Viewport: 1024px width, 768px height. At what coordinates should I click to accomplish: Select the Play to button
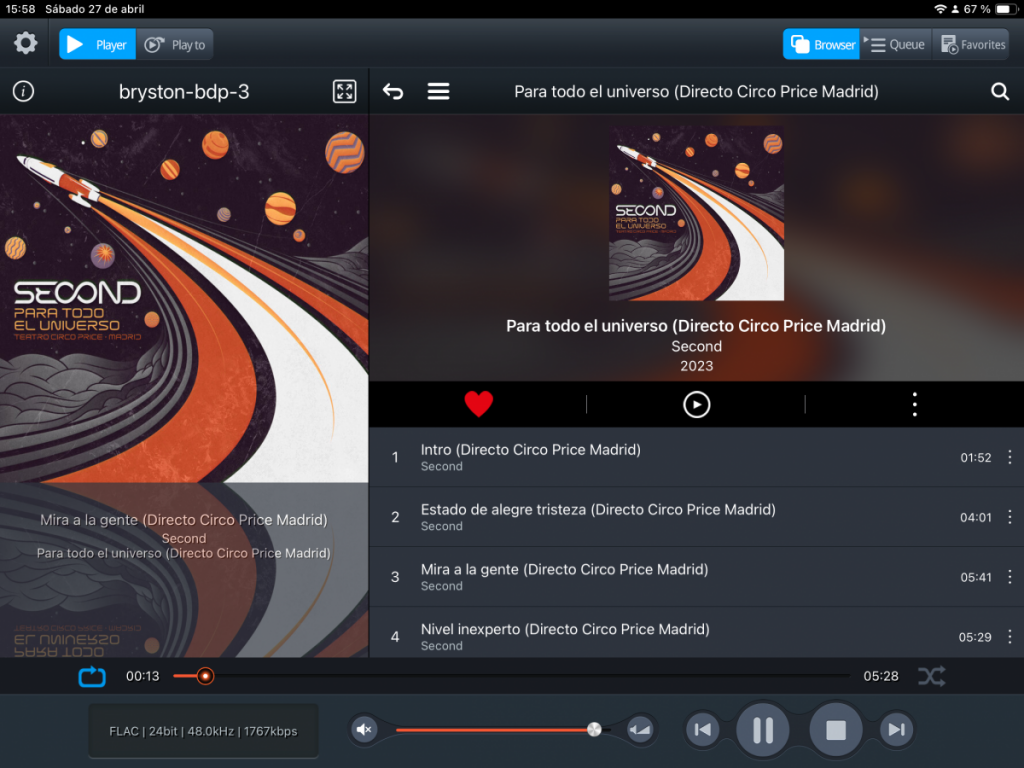[x=175, y=44]
